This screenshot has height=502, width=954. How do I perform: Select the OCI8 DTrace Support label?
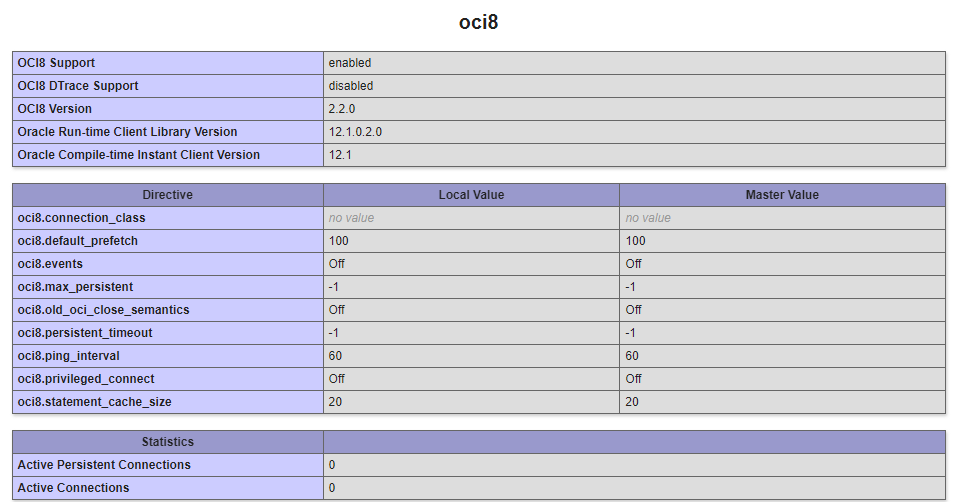pos(78,86)
